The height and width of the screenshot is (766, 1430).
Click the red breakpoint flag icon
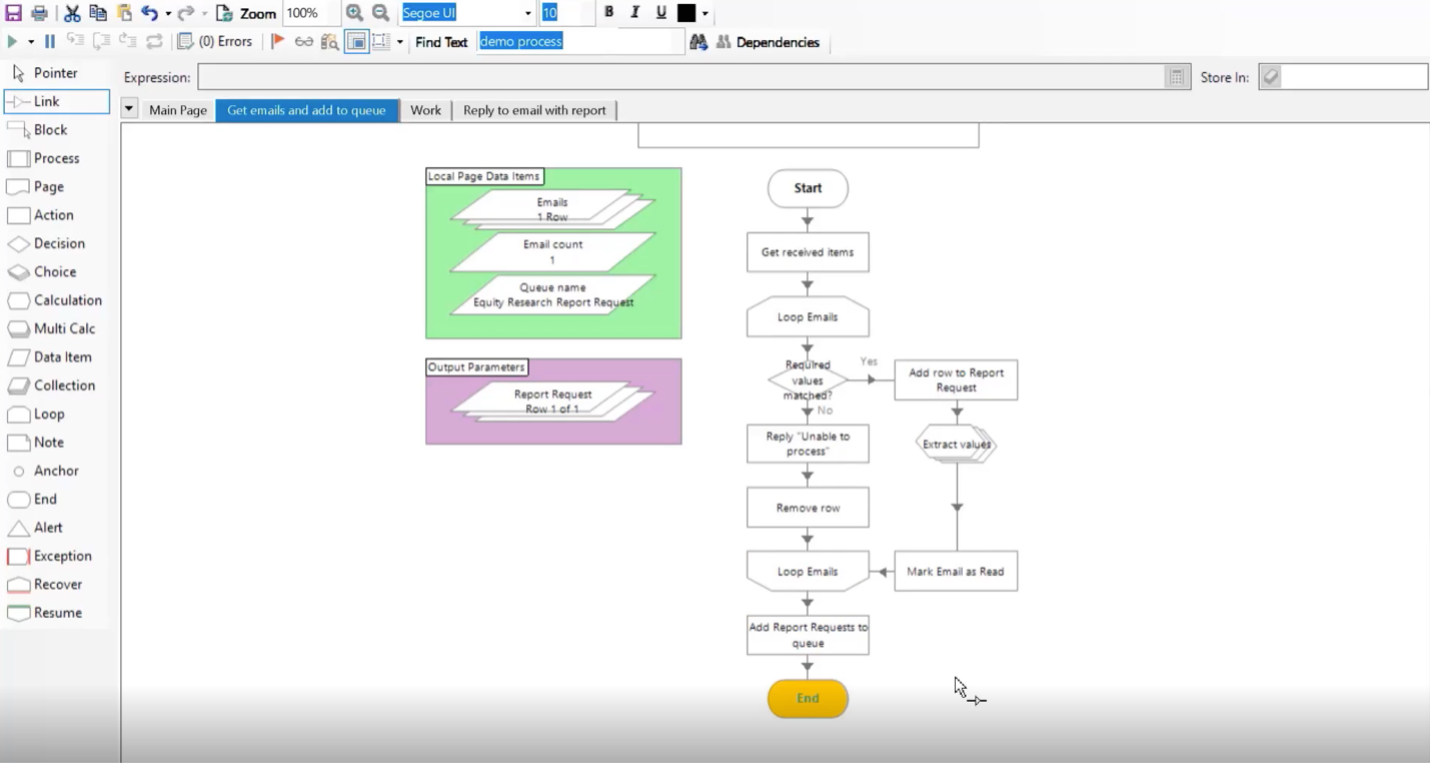point(278,42)
